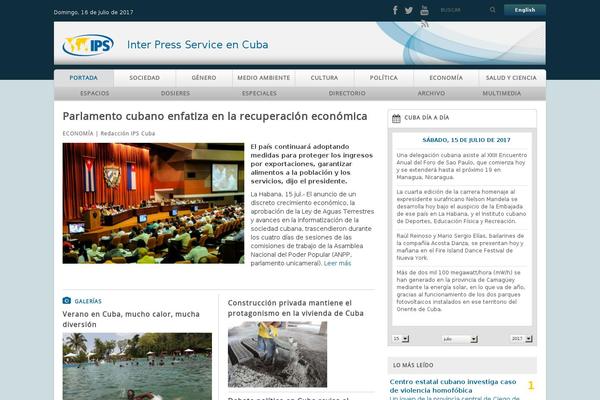Open the Galerías section link

88,301
